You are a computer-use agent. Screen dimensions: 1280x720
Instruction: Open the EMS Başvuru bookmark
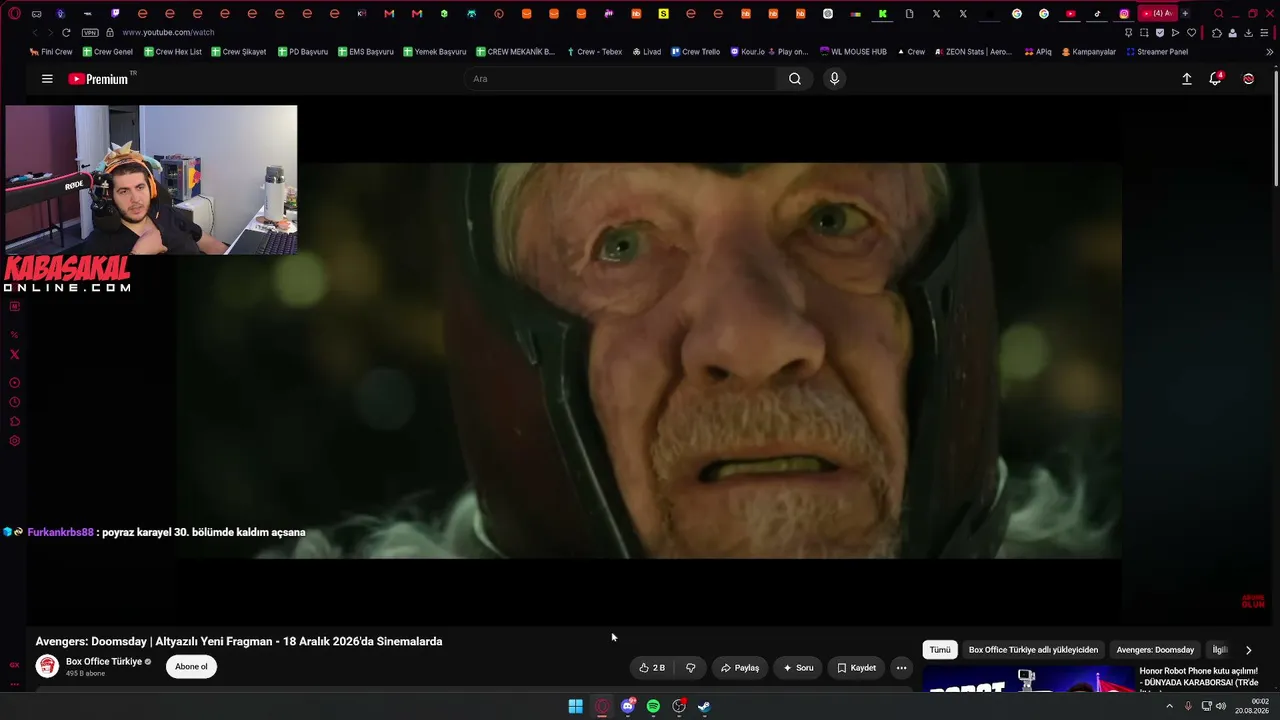tap(366, 52)
